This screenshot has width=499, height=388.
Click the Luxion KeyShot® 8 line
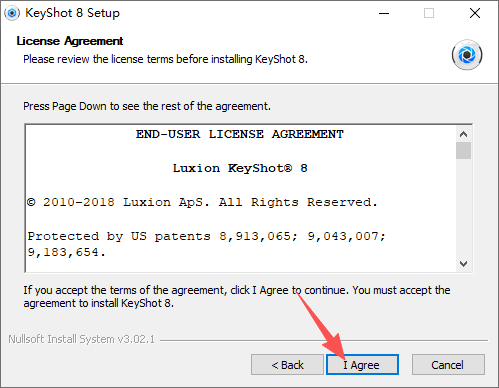click(x=240, y=168)
